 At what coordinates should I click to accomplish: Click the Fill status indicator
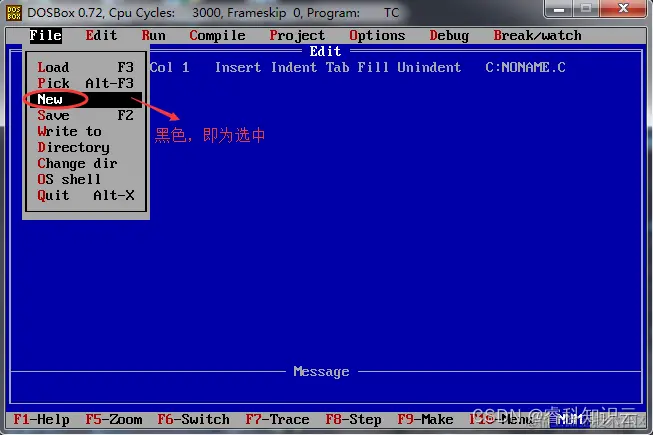[373, 67]
